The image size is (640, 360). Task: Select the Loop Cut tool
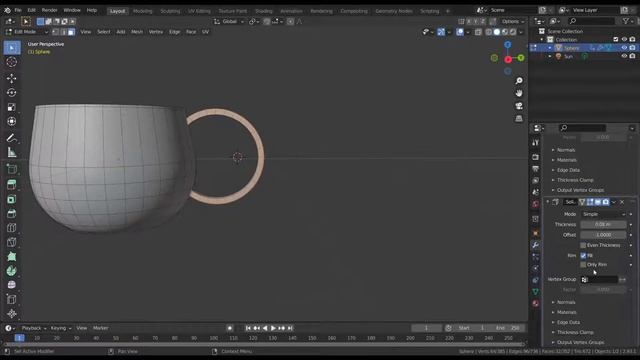(x=12, y=228)
